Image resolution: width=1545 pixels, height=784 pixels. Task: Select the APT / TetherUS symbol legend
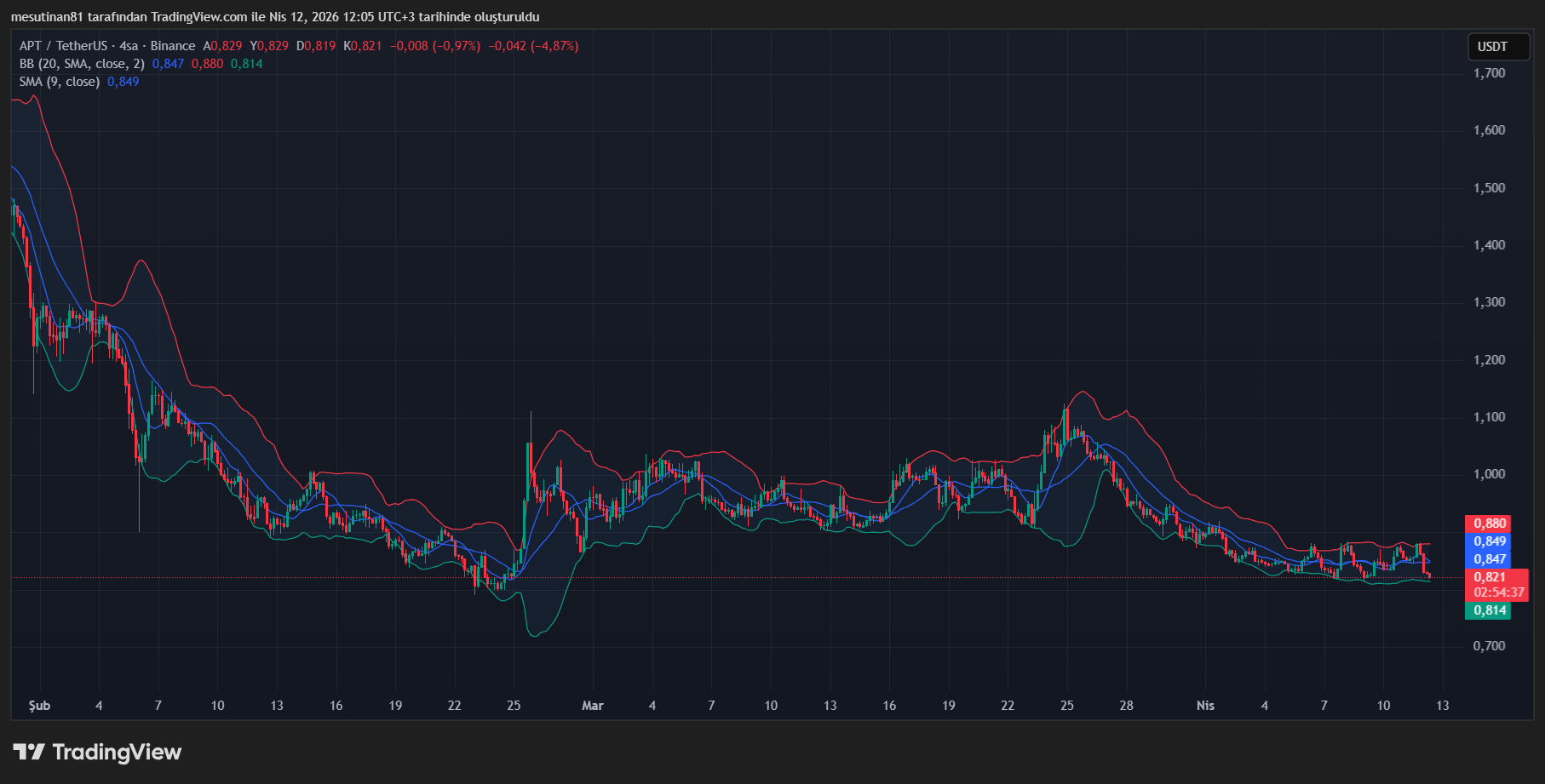tap(64, 46)
